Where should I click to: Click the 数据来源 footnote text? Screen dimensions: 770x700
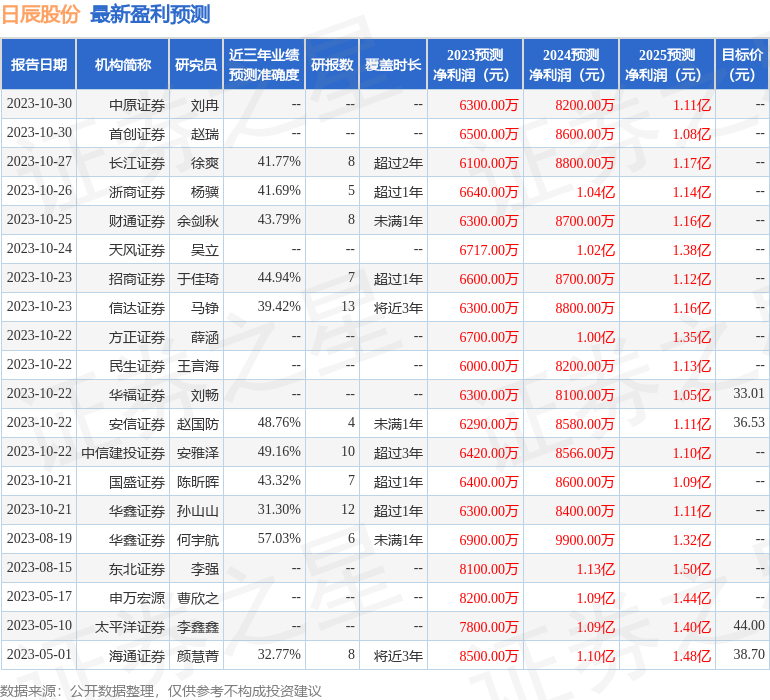[x=161, y=691]
